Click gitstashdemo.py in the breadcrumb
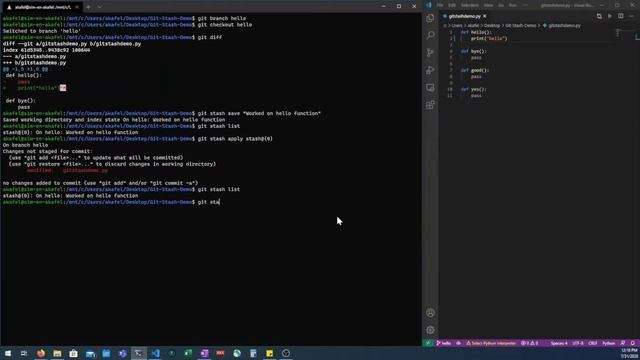The image size is (640, 360). [x=564, y=26]
